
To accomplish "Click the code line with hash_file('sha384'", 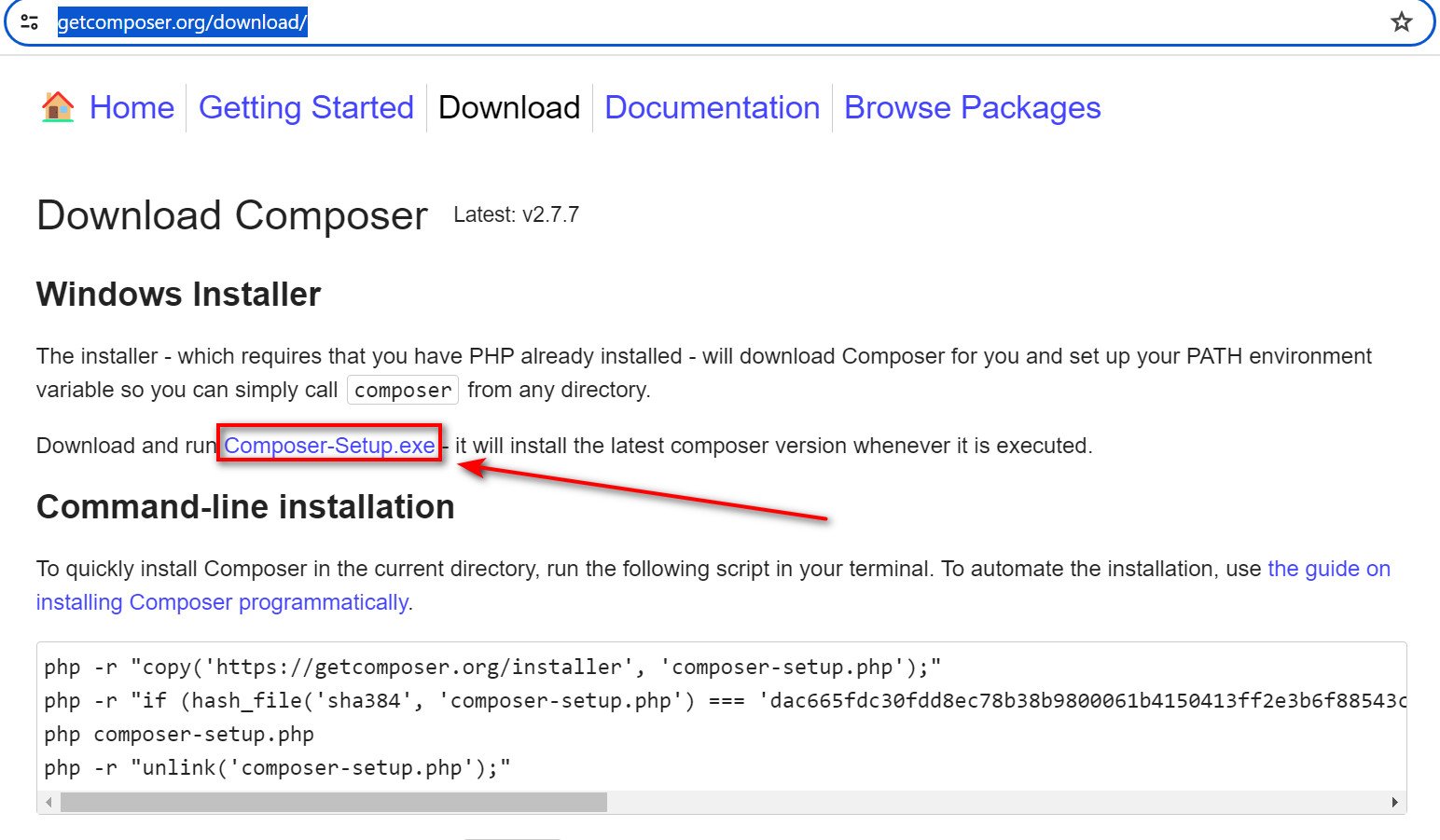I will click(x=725, y=701).
